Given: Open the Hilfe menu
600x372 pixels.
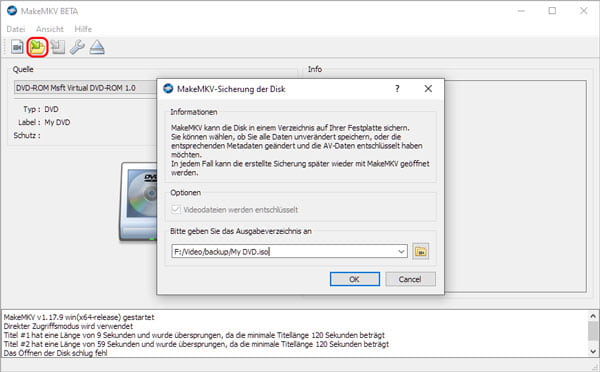Looking at the screenshot, I should click(x=83, y=29).
